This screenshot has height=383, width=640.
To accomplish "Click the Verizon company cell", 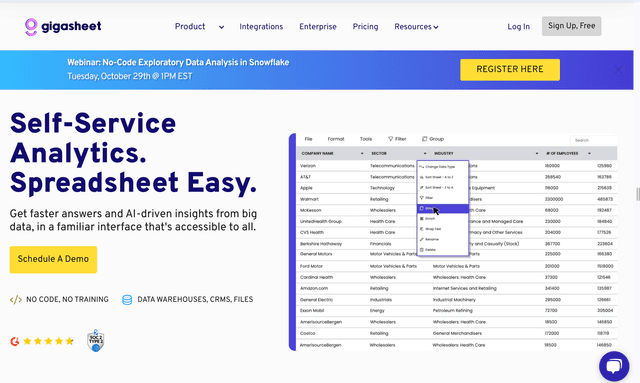I will click(x=308, y=166).
